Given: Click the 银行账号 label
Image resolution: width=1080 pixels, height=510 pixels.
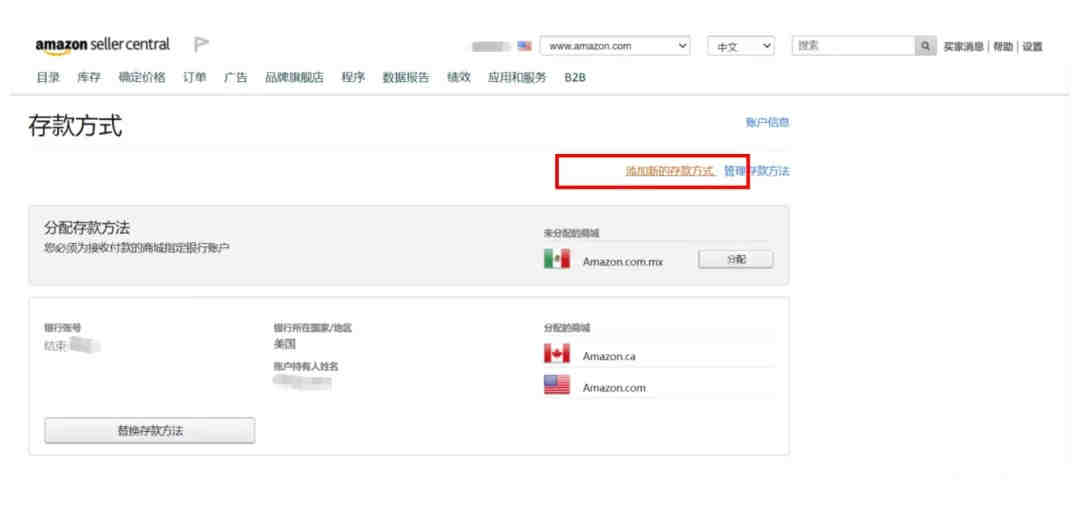Looking at the screenshot, I should pos(63,328).
